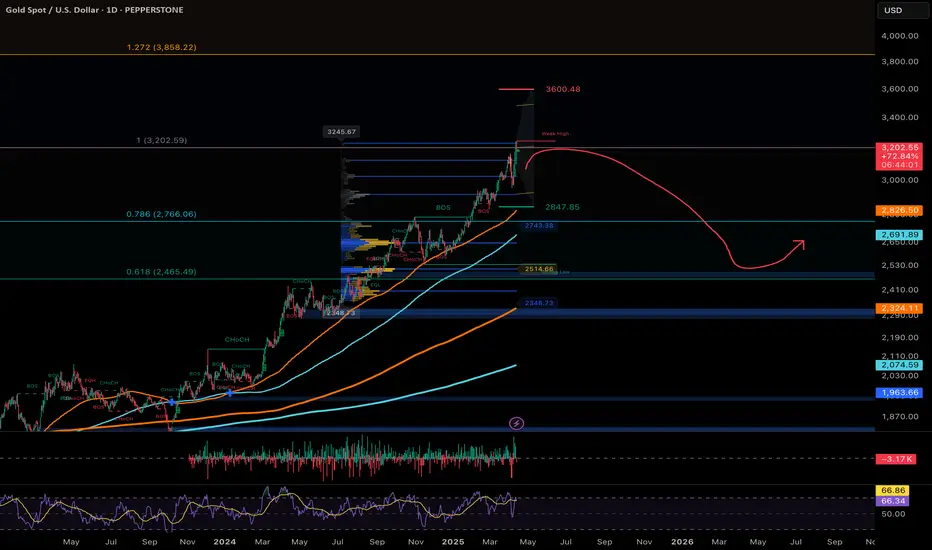The height and width of the screenshot is (550, 932).
Task: Select the cyan 2,691.89 axis price tag
Action: 899,235
